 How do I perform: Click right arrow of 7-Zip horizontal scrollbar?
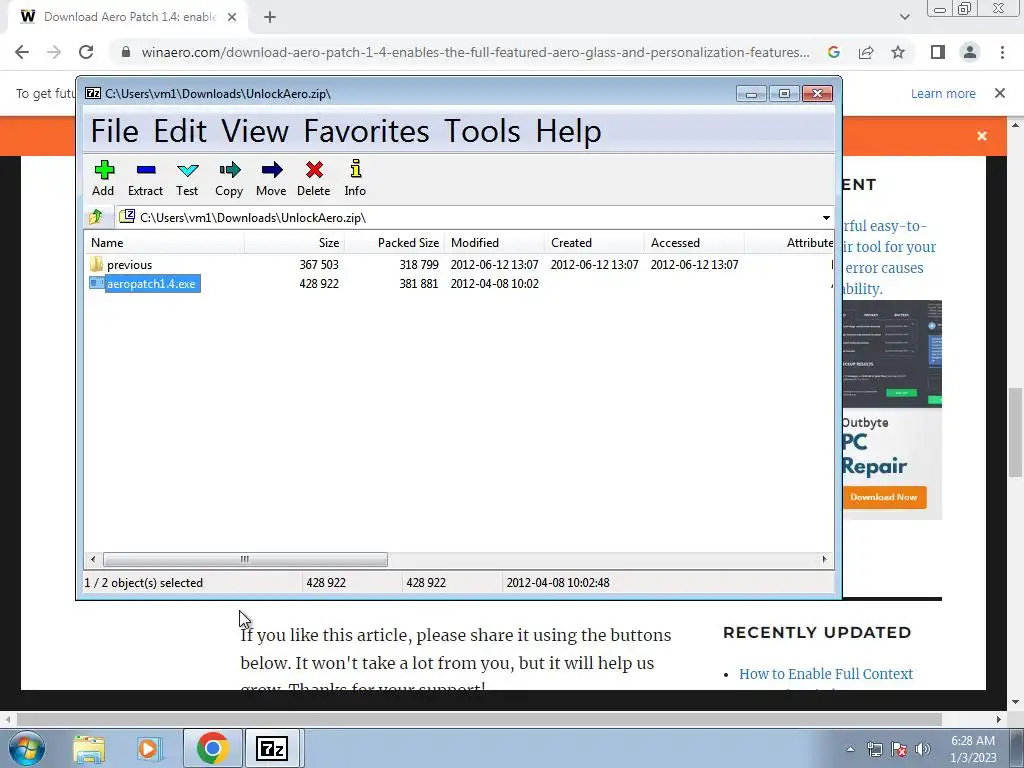click(x=824, y=559)
